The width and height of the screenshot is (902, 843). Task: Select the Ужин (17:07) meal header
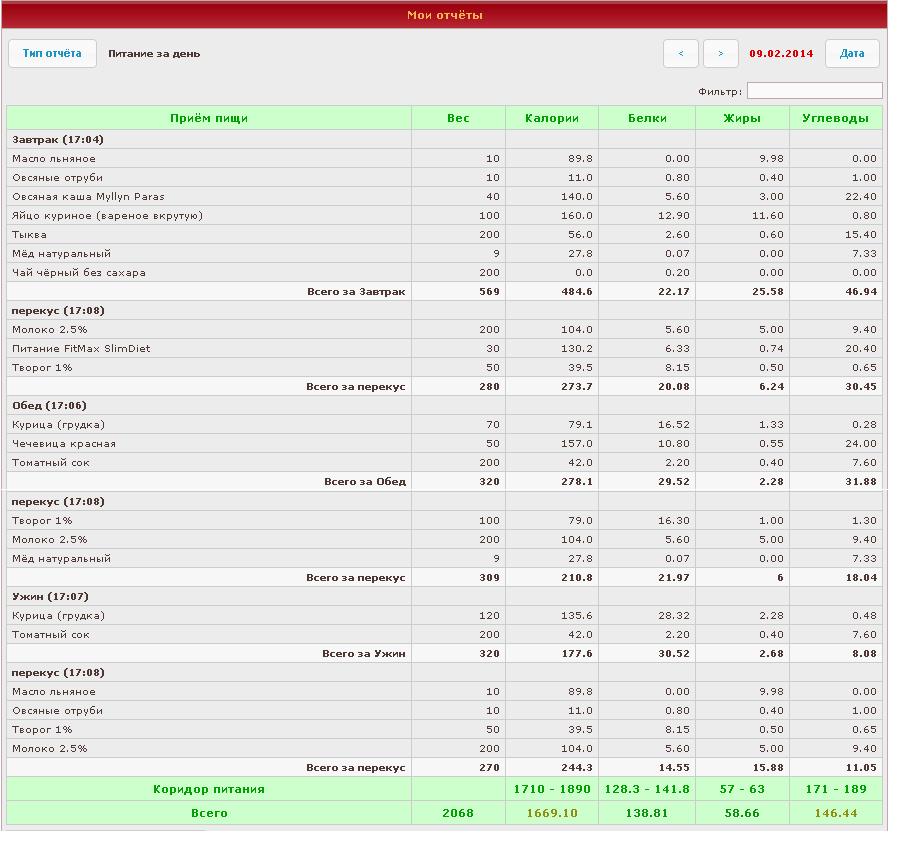click(50, 597)
